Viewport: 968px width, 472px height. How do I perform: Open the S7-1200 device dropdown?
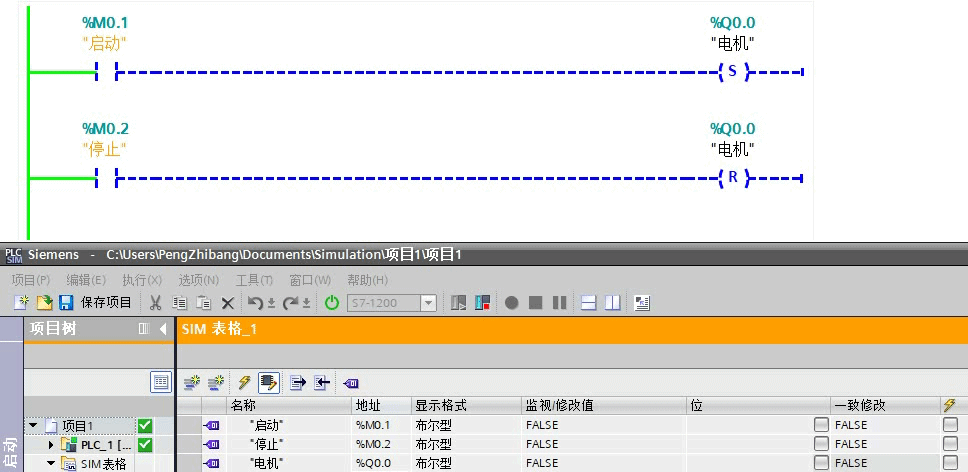(x=428, y=303)
